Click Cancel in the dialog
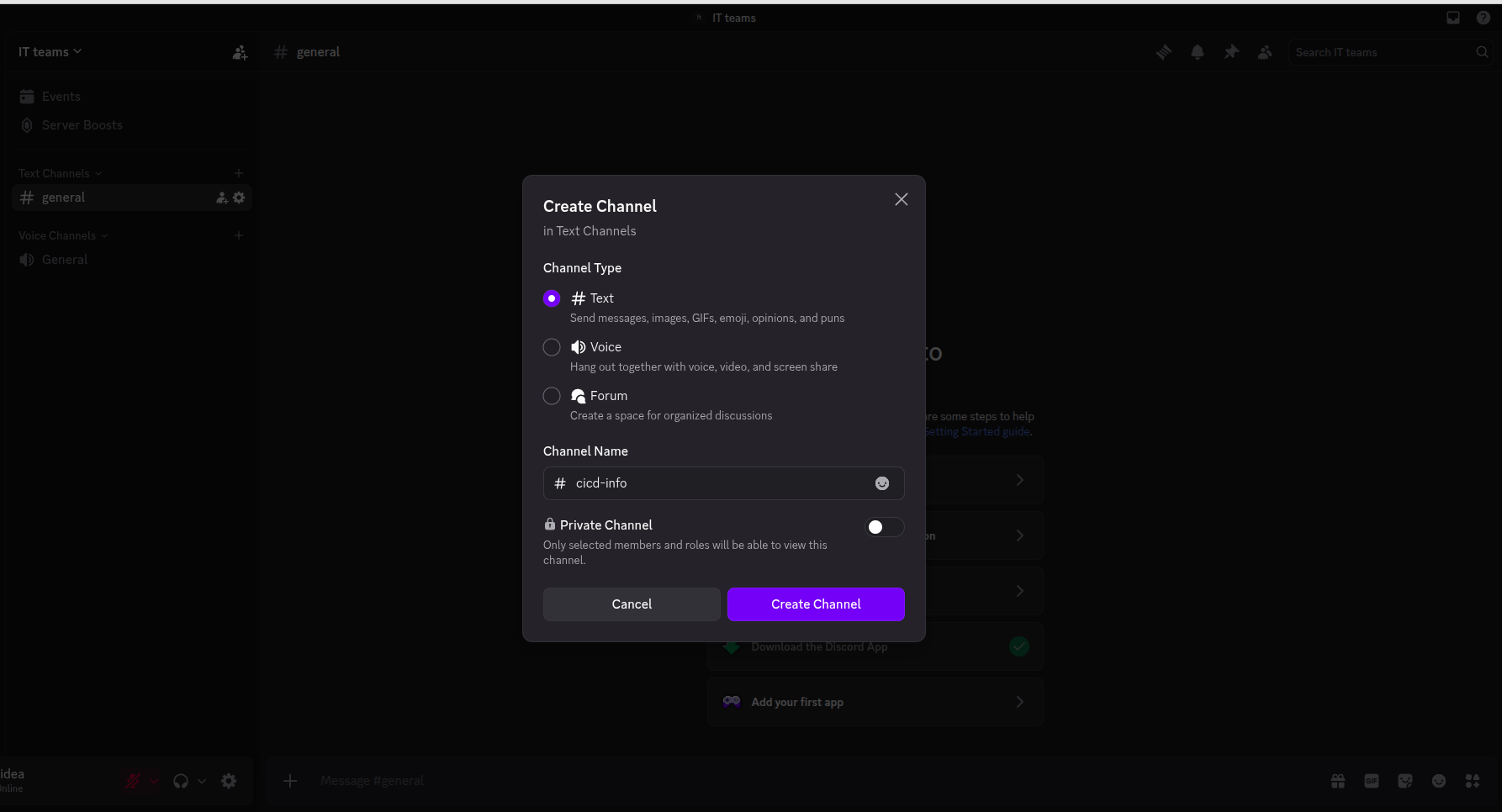 (632, 604)
